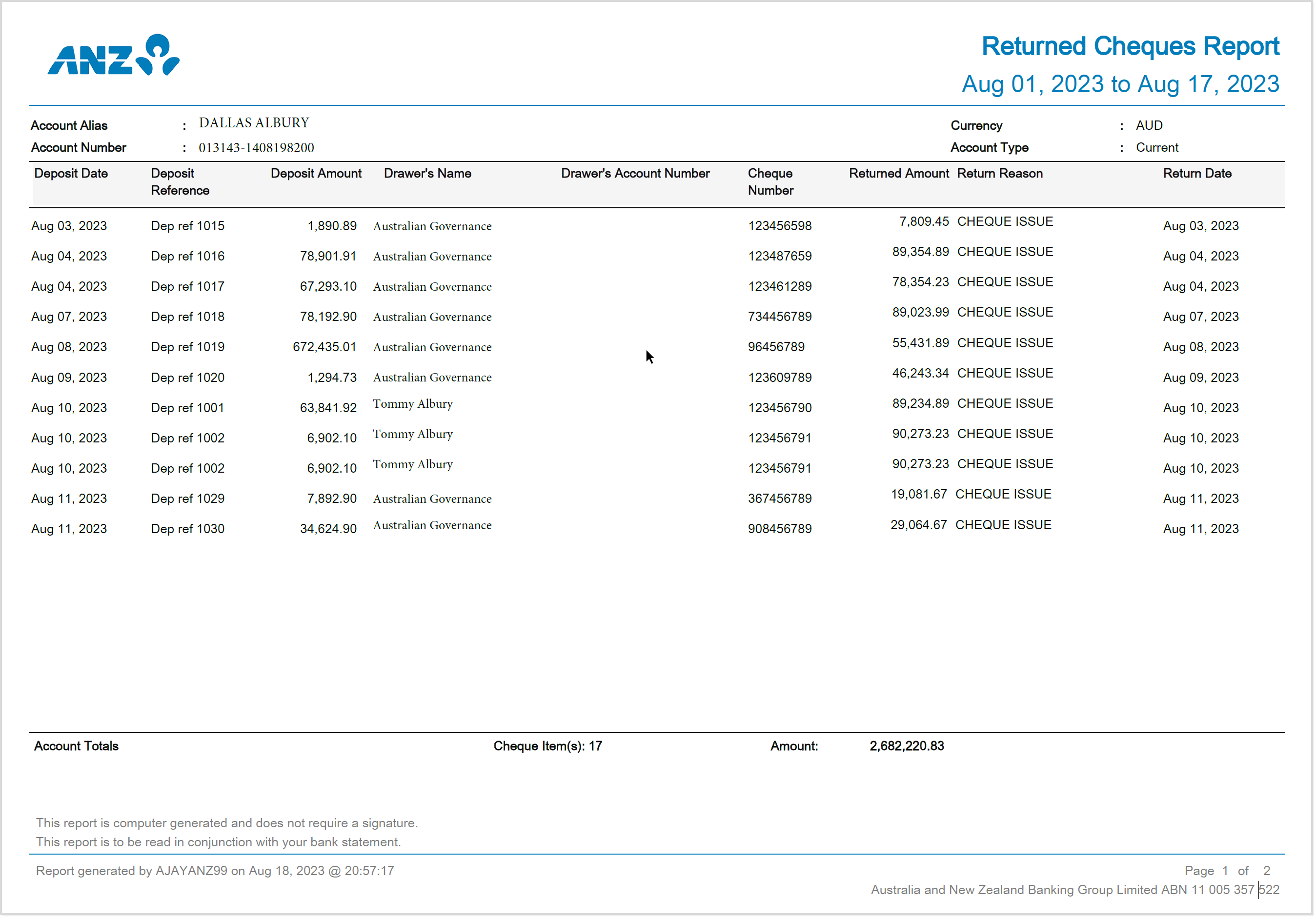
Task: Select the Currency AUD value
Action: pos(1149,125)
